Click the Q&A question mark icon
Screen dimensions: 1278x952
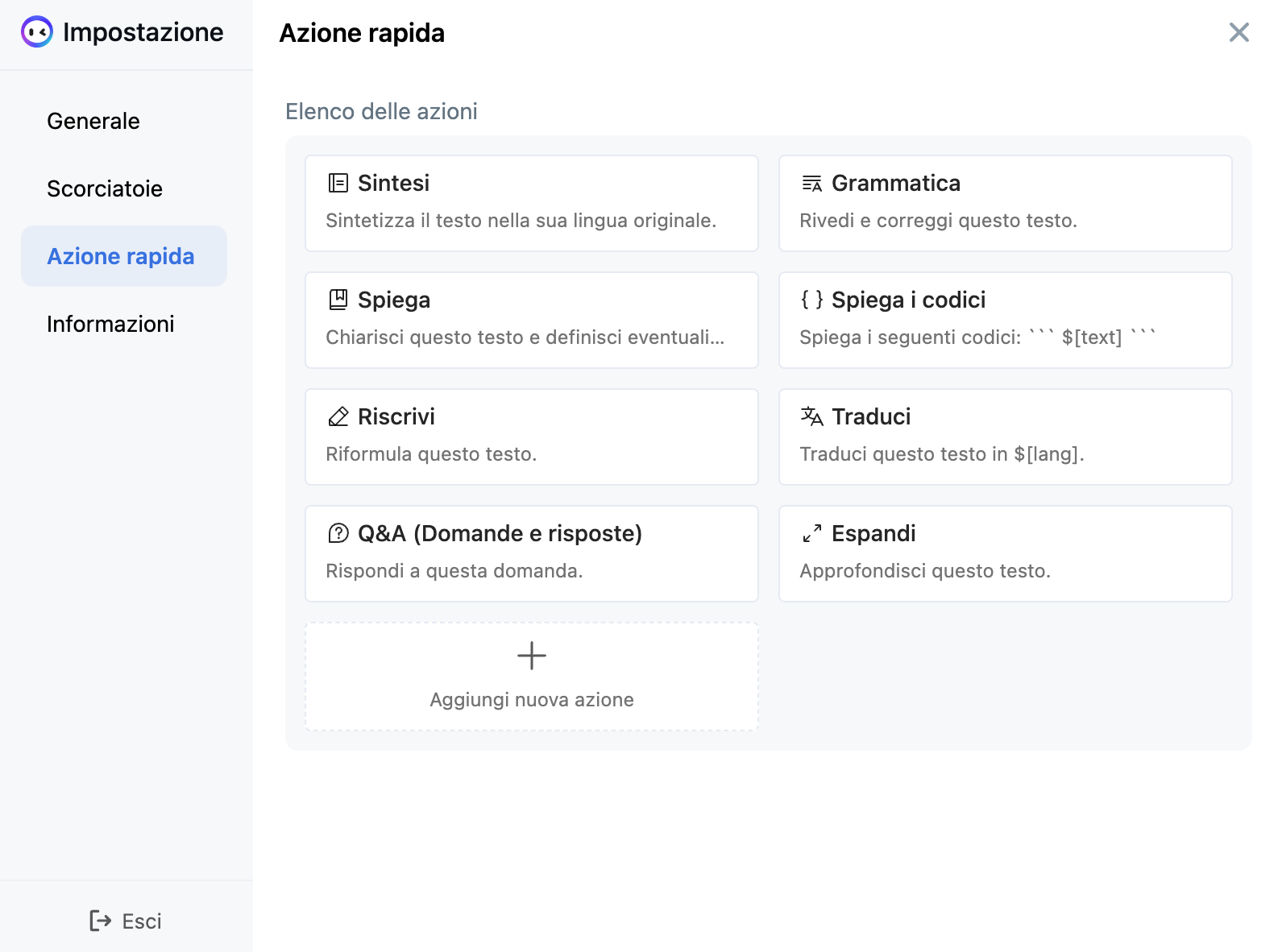[x=338, y=533]
